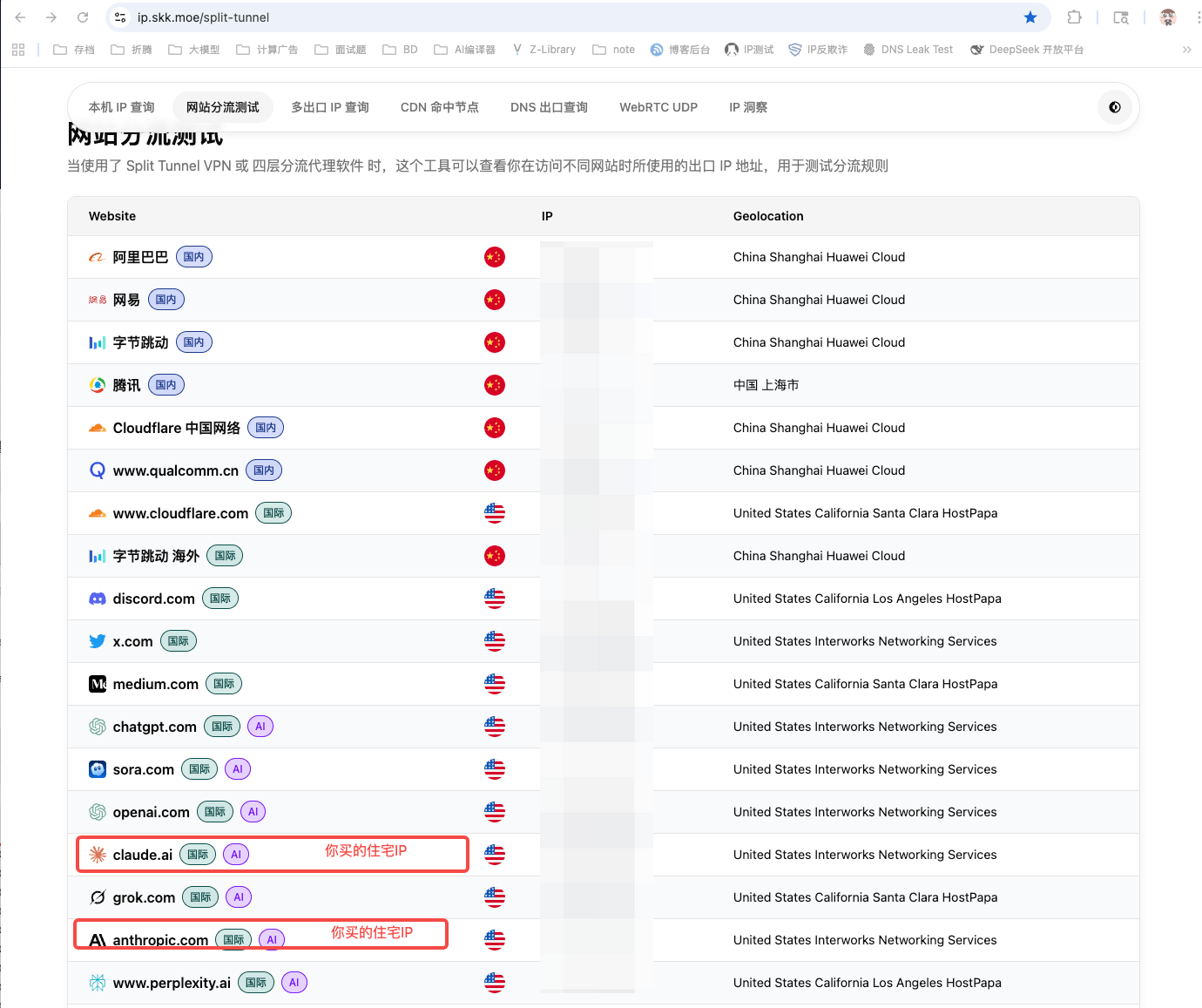Open the IP 洞察 tab
1202x1008 pixels.
[x=748, y=107]
